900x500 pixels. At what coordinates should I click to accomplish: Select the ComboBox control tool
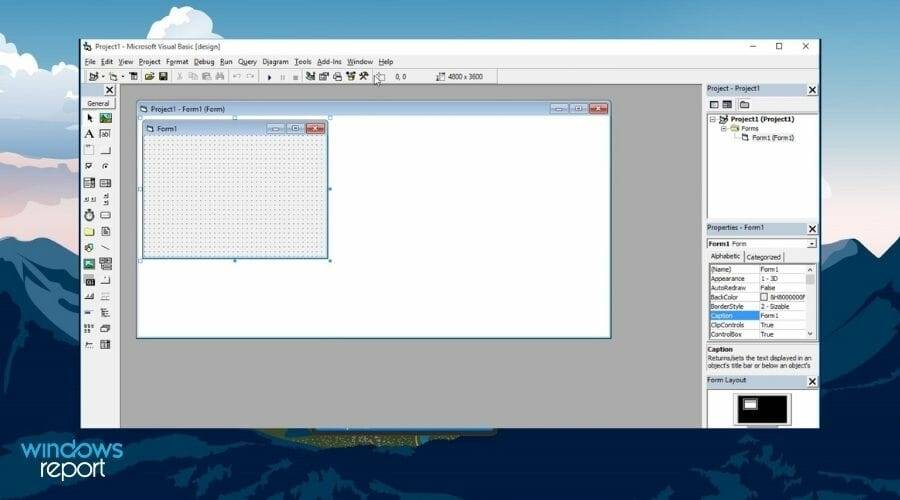pos(90,183)
